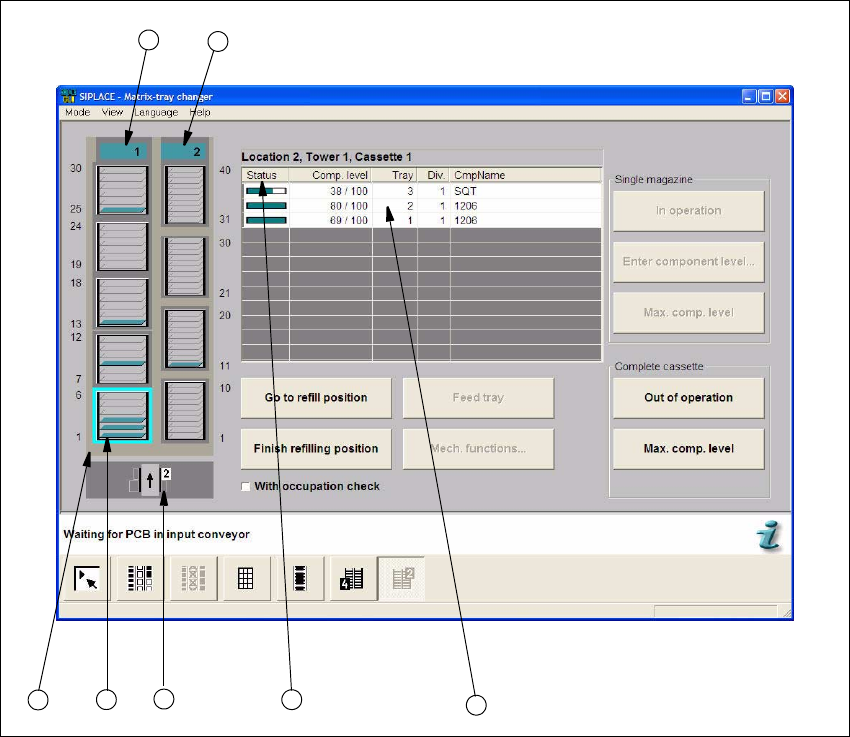This screenshot has width=850, height=737.
Task: Click the greyed crossed-out feeder toolbar icon
Action: tap(192, 580)
